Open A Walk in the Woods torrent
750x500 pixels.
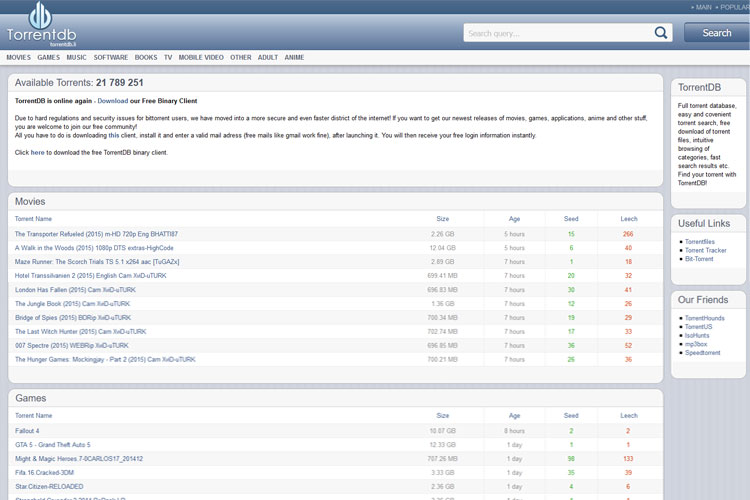[94, 248]
